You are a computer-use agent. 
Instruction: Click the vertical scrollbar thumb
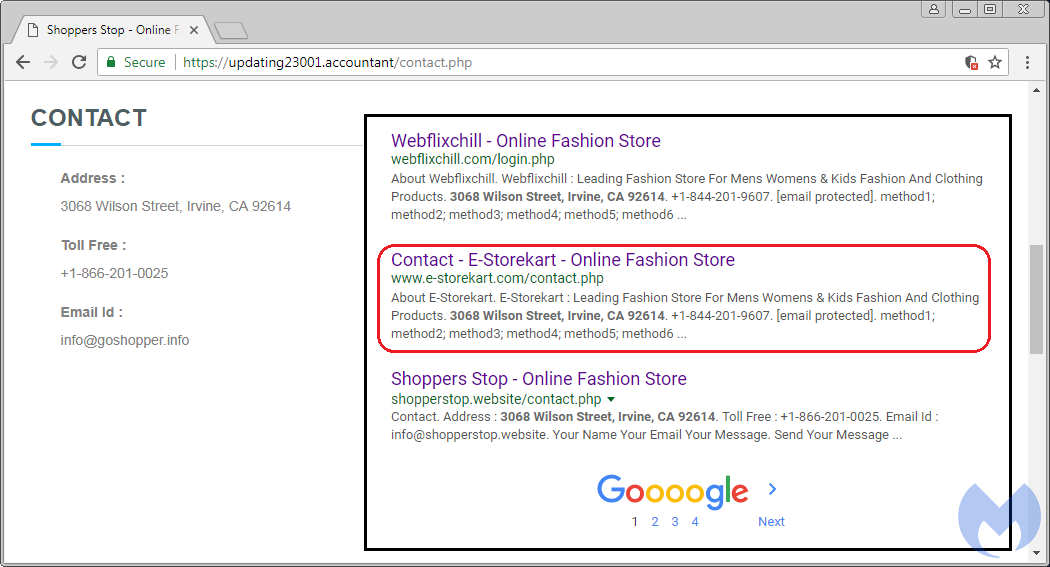1036,300
